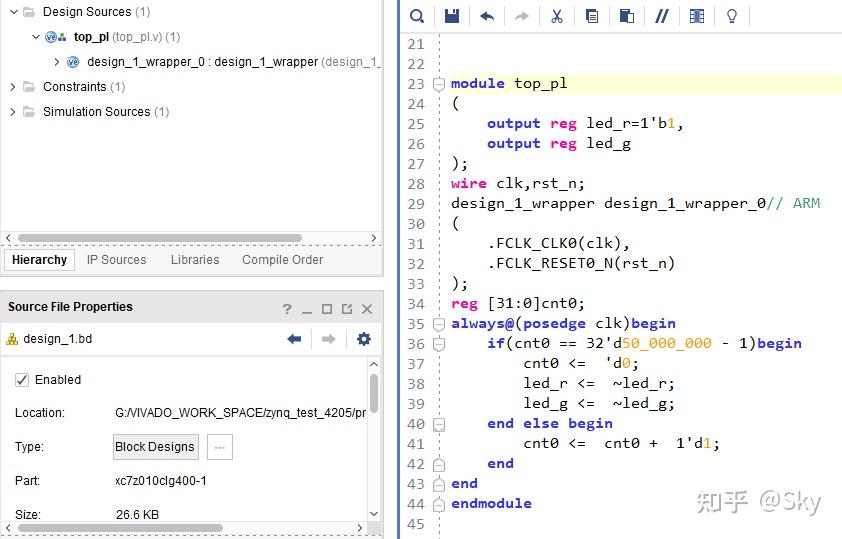This screenshot has width=842, height=539.
Task: Open properties settings gear
Action: [x=364, y=339]
